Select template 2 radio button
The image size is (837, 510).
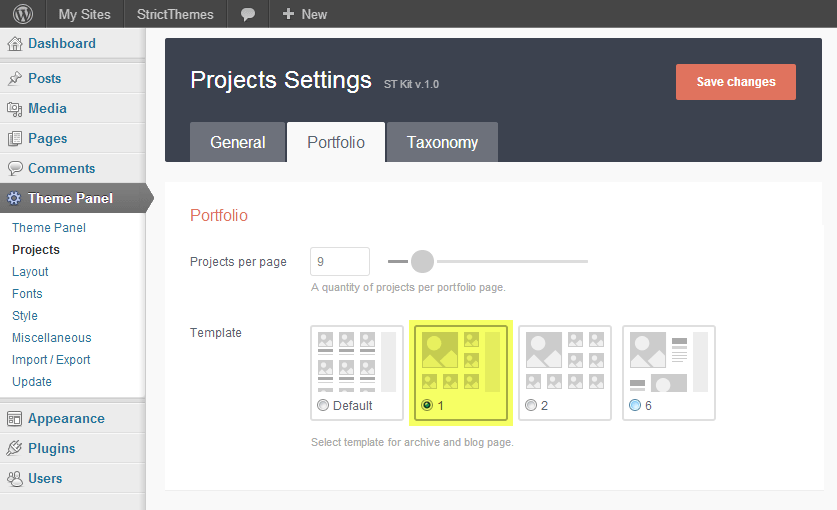coord(531,406)
